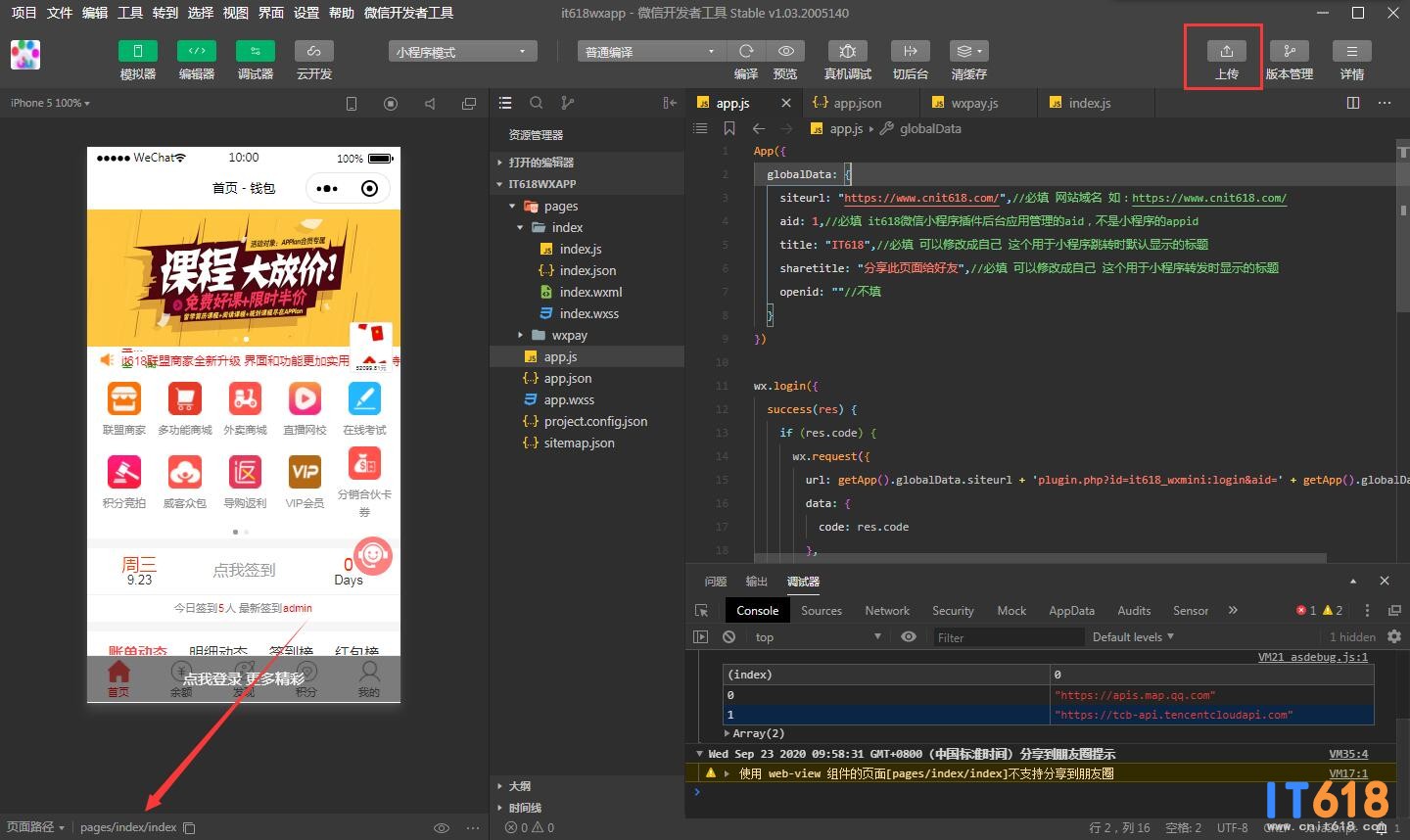Viewport: 1410px width, 840px height.
Task: Split the editor view icon
Action: 1353,103
